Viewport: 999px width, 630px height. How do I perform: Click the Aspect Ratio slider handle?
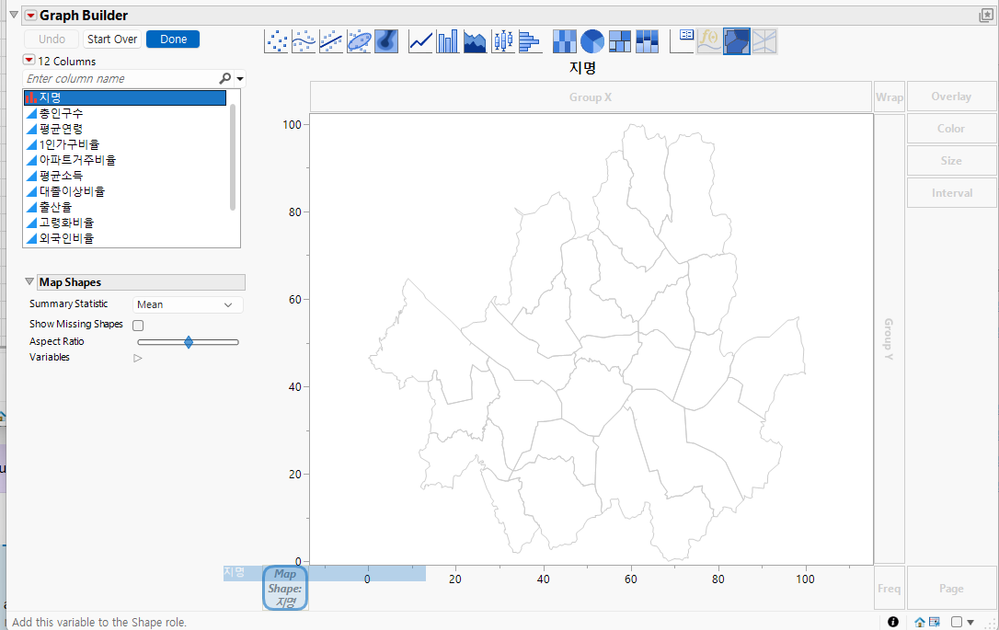[x=189, y=342]
